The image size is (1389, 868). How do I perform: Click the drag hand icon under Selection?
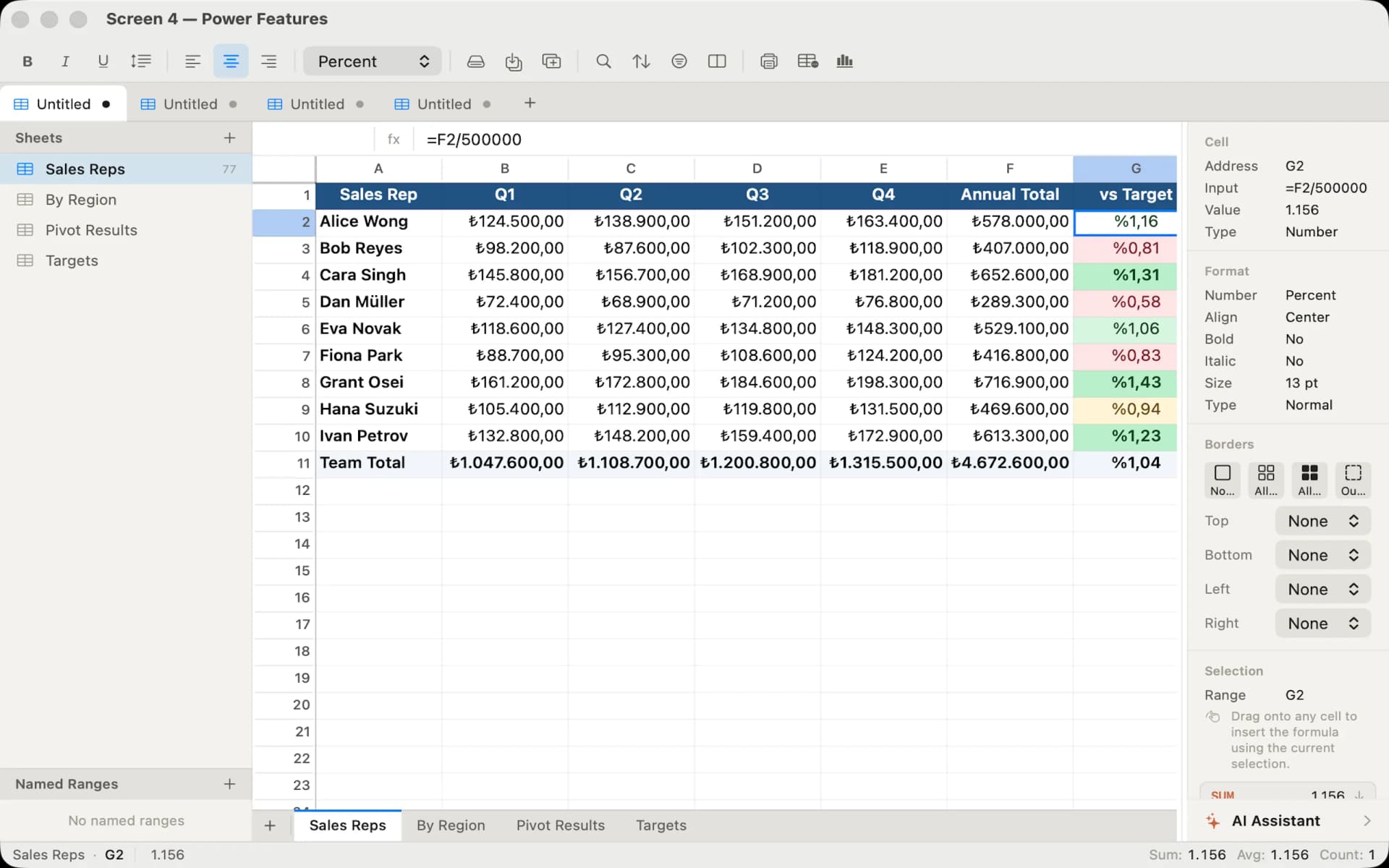coord(1213,717)
